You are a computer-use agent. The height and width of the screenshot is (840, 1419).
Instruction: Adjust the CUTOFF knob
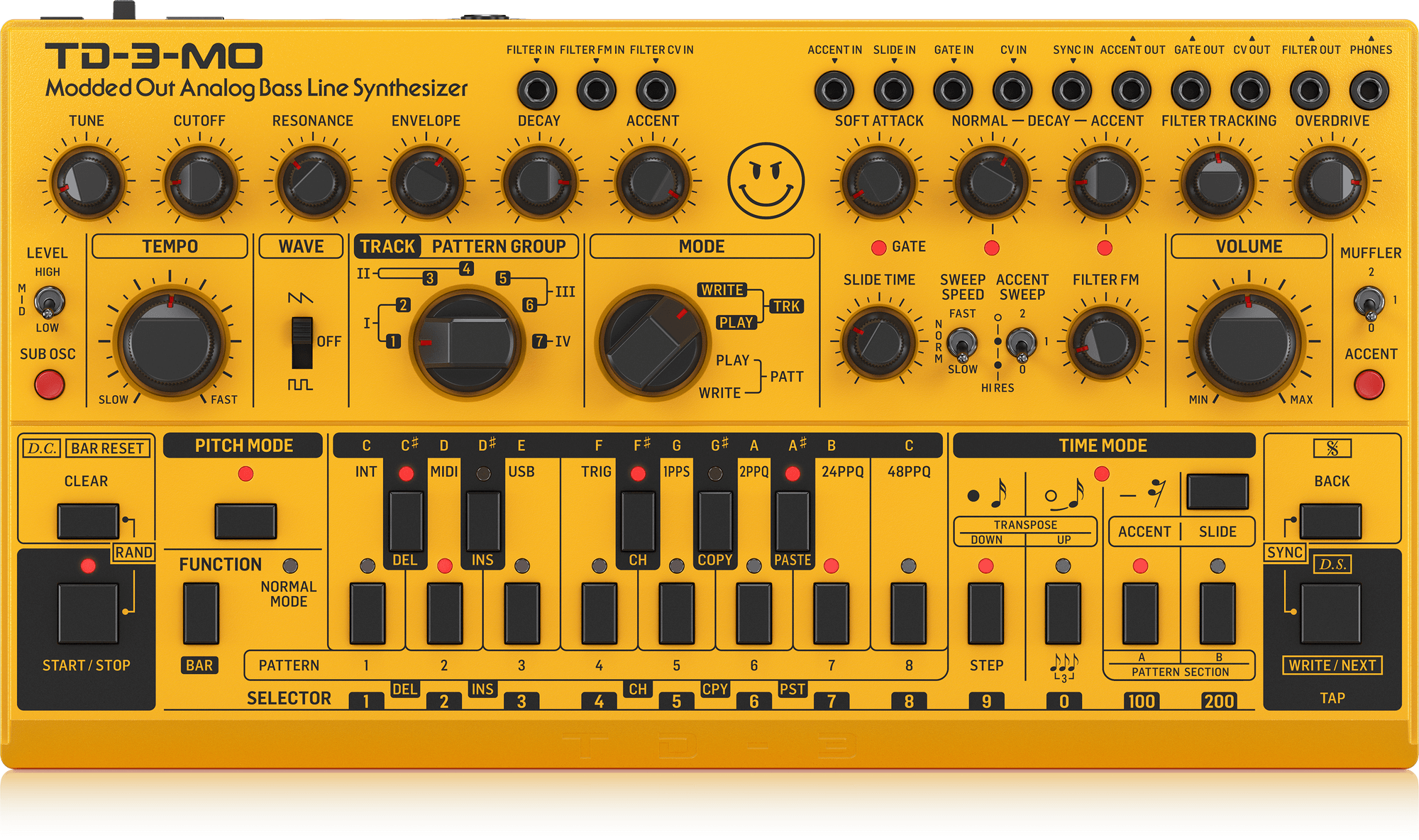coord(199,182)
